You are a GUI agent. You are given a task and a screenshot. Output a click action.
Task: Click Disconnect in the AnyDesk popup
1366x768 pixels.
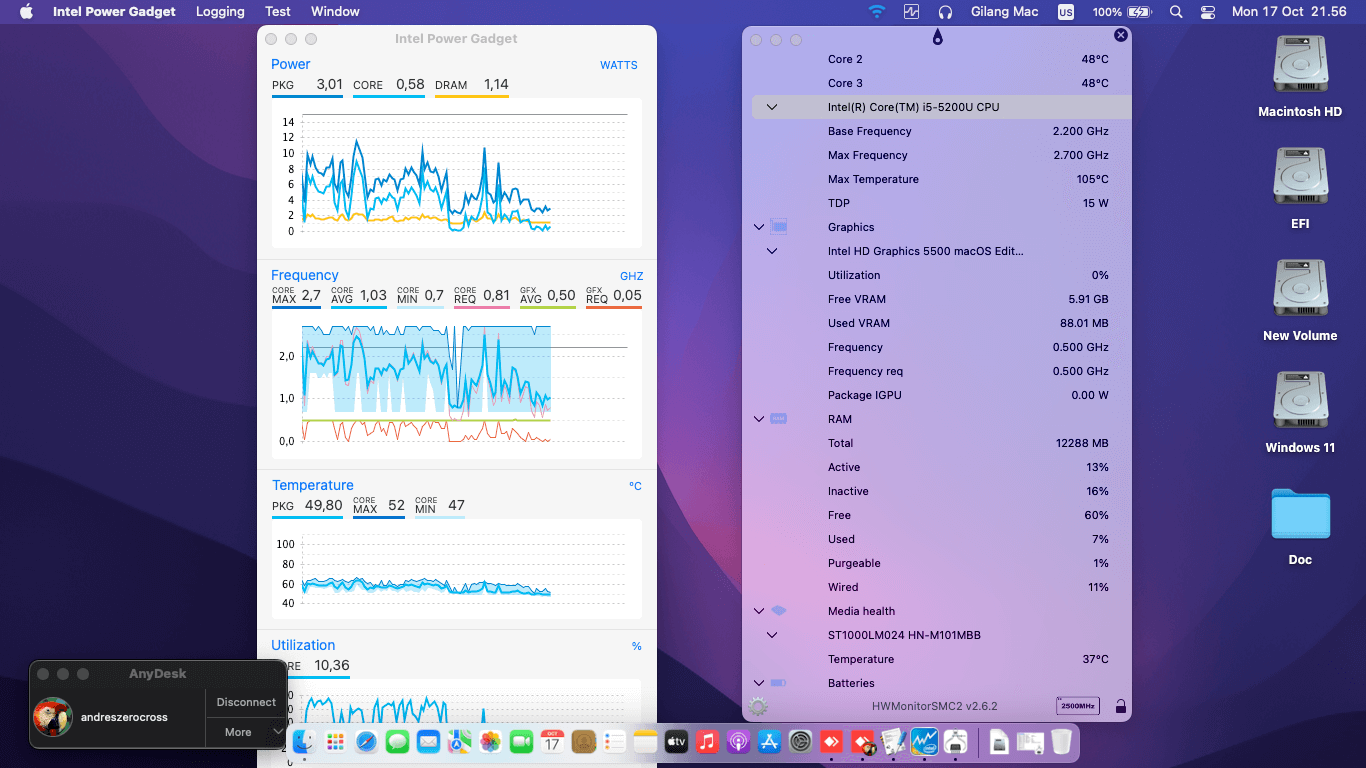coord(245,702)
